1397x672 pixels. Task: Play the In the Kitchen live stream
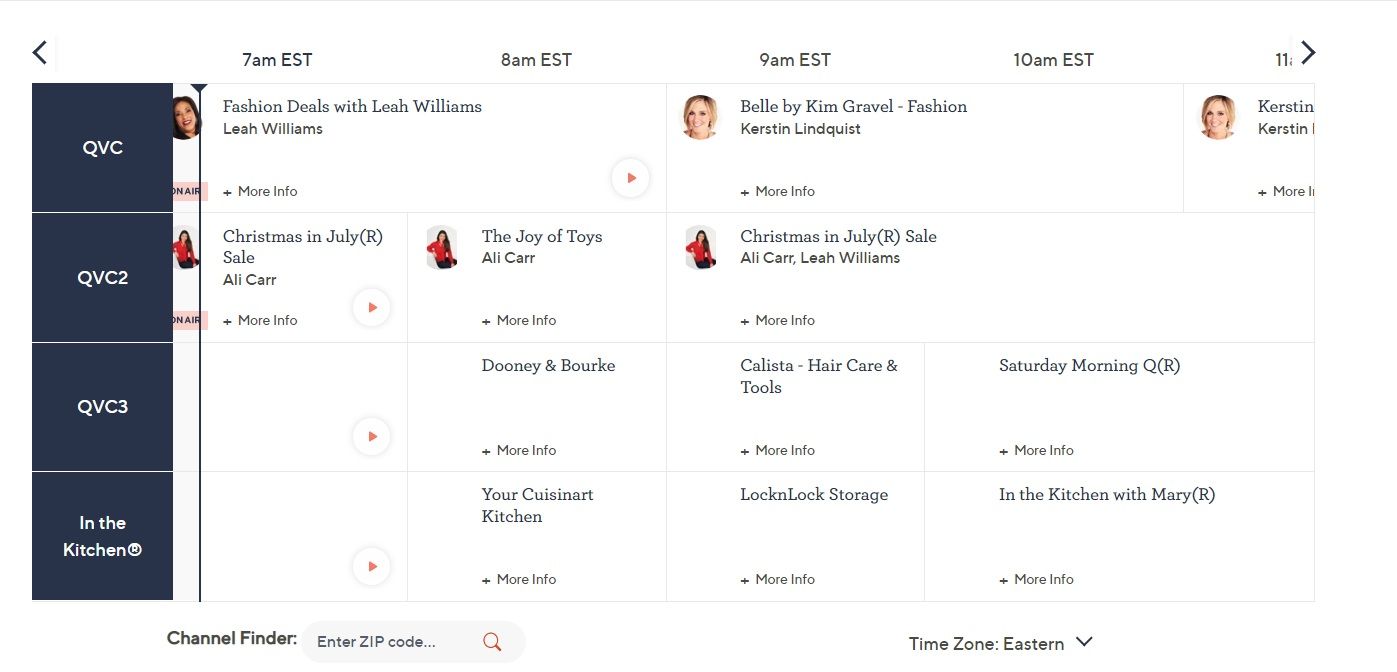372,566
